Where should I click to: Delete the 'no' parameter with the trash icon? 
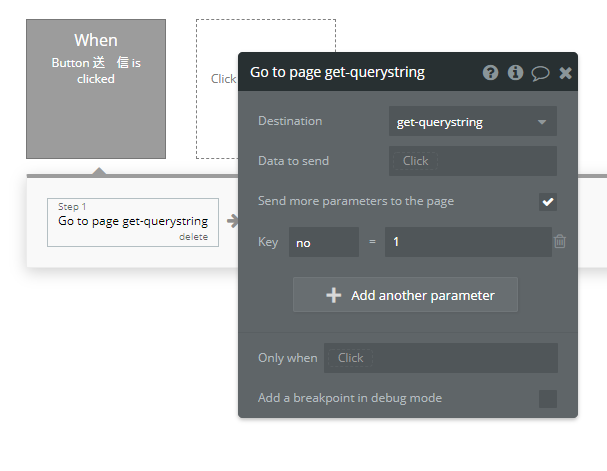pos(560,241)
